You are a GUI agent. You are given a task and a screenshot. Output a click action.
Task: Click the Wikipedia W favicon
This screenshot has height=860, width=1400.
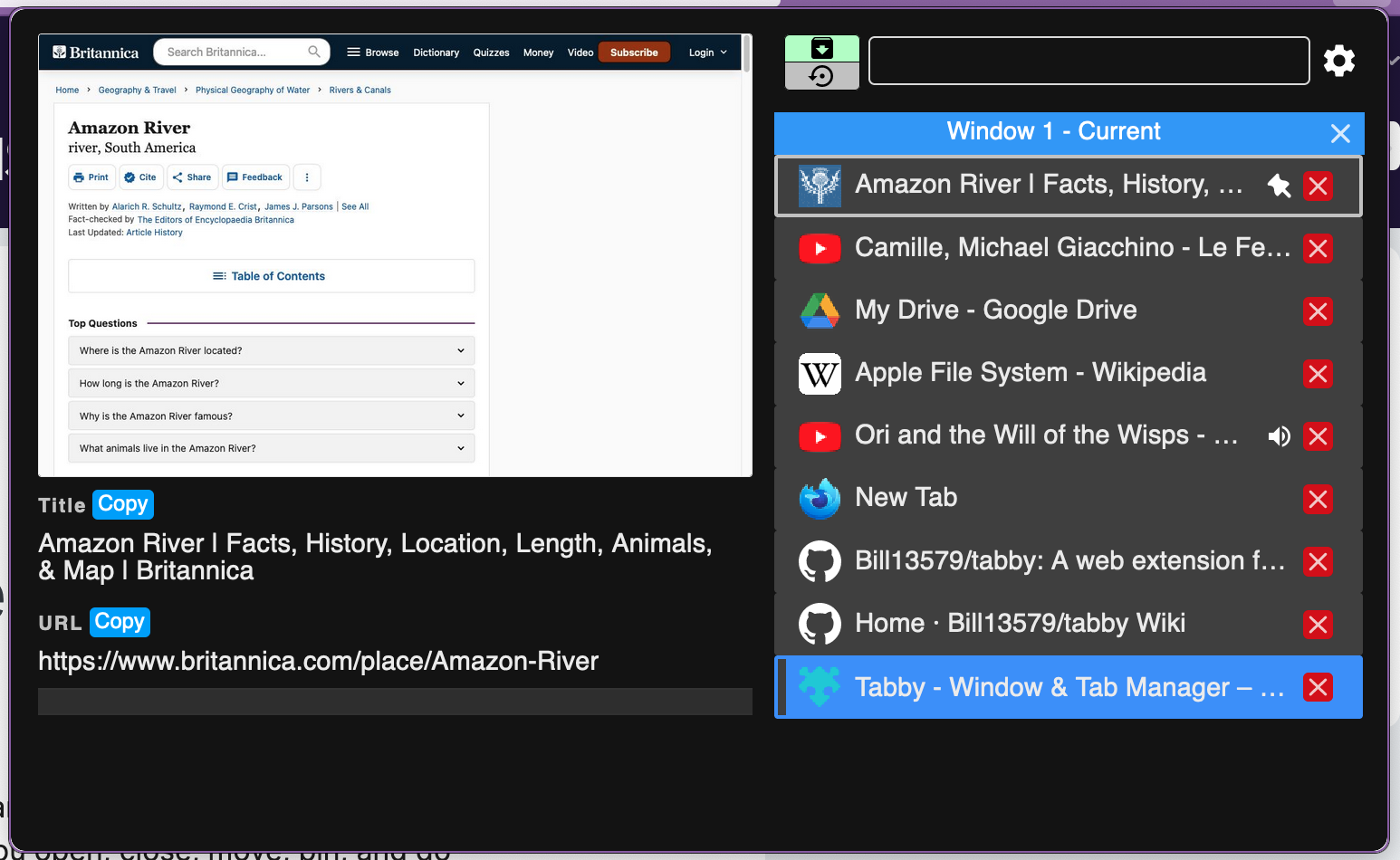[820, 374]
